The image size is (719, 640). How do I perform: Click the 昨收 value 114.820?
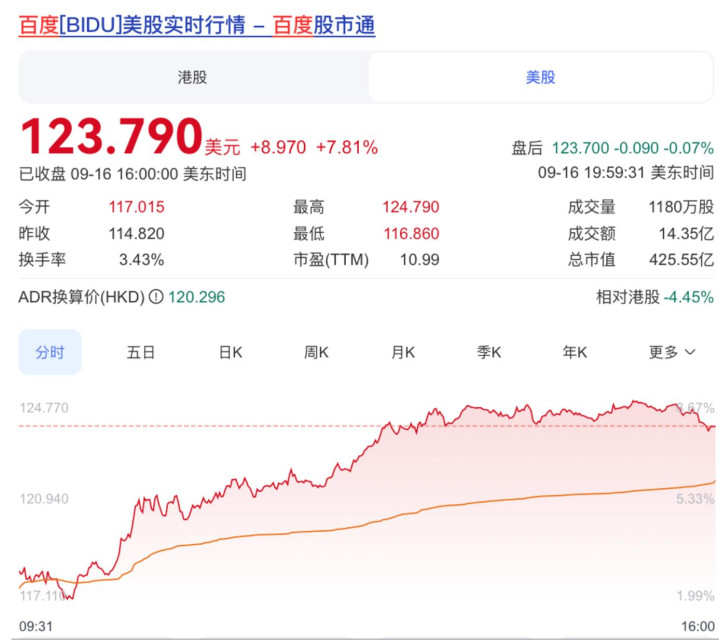(137, 233)
